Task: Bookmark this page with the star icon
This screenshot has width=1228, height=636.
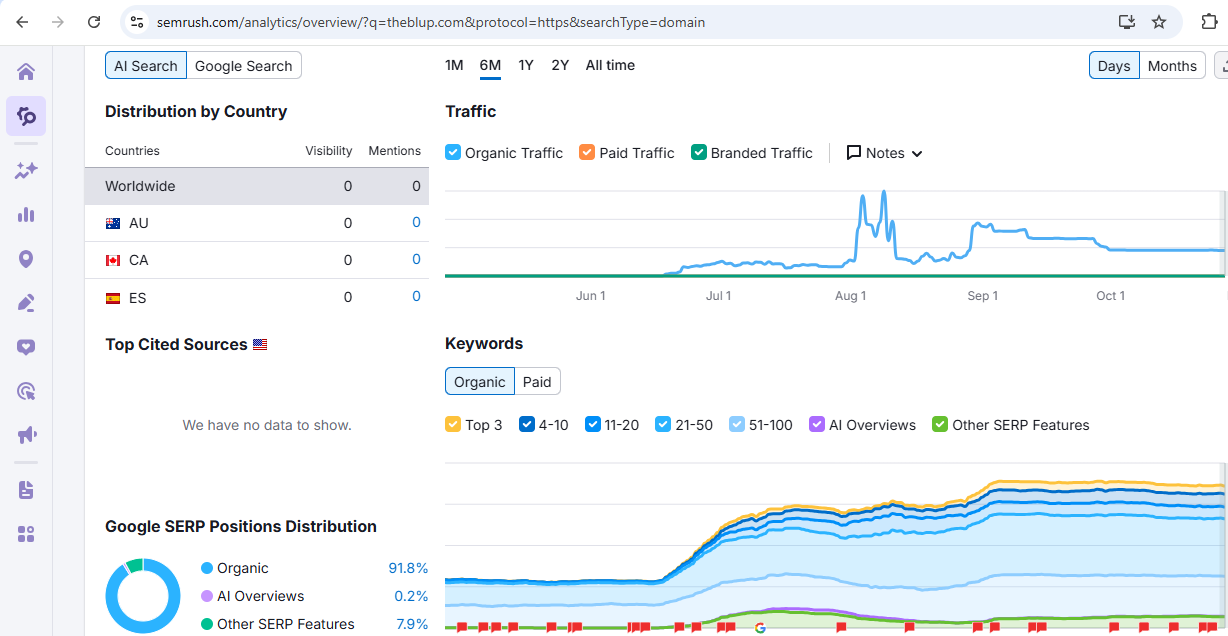Action: (1159, 21)
